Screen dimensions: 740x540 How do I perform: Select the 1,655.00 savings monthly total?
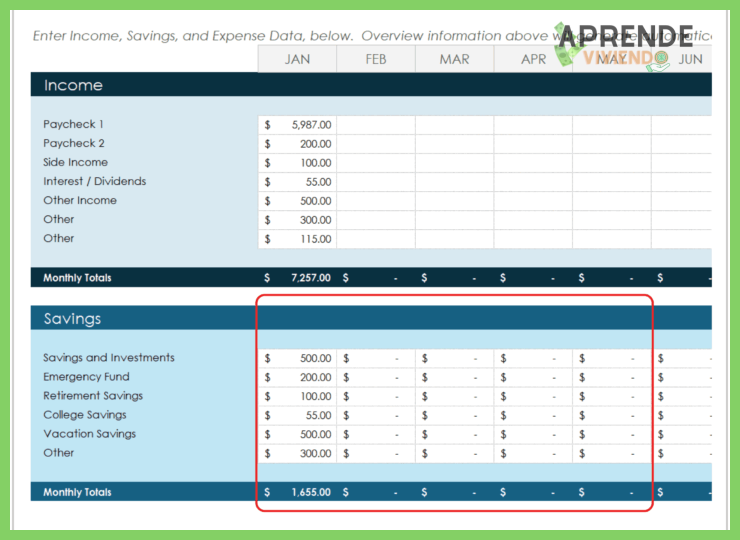[297, 492]
